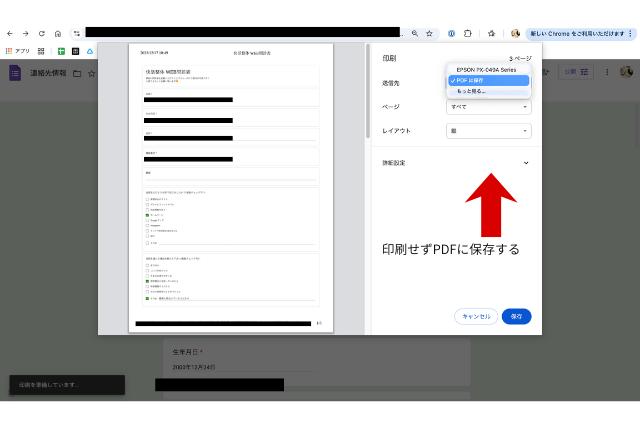Open the blue circular extension icon in toolbar

(451, 33)
